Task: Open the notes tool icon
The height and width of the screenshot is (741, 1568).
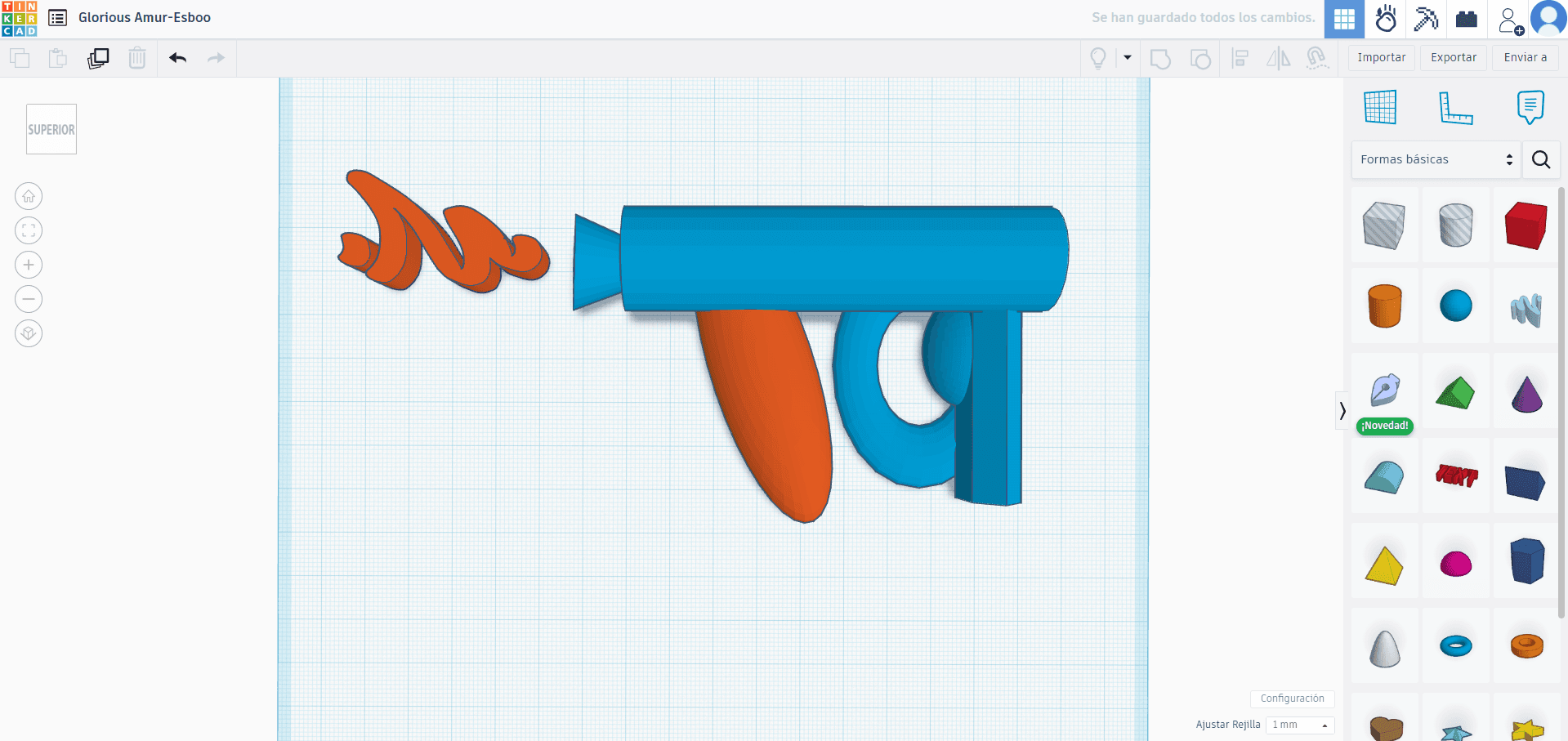Action: 1530,108
